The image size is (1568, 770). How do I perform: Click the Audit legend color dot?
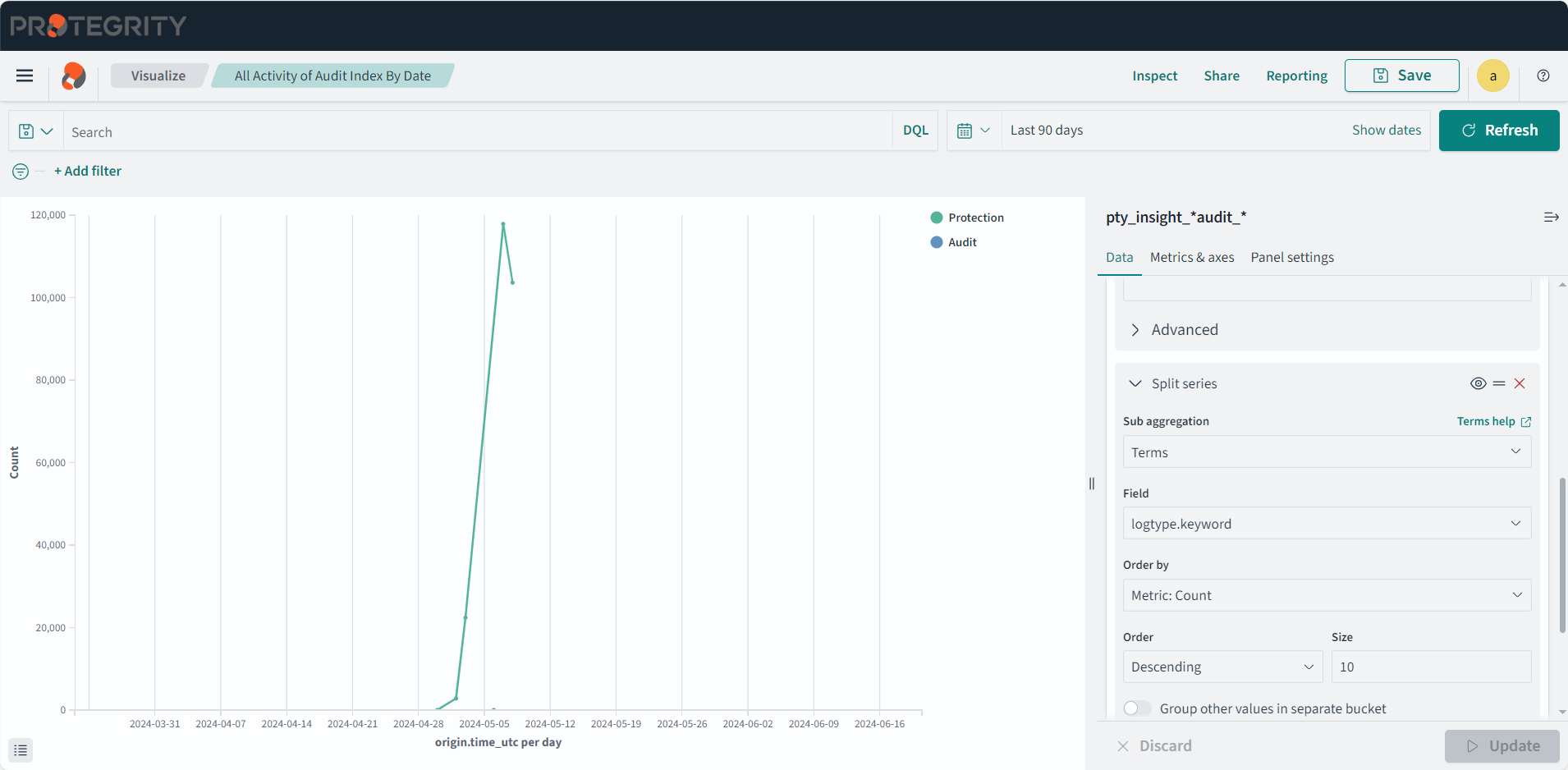pyautogui.click(x=937, y=242)
